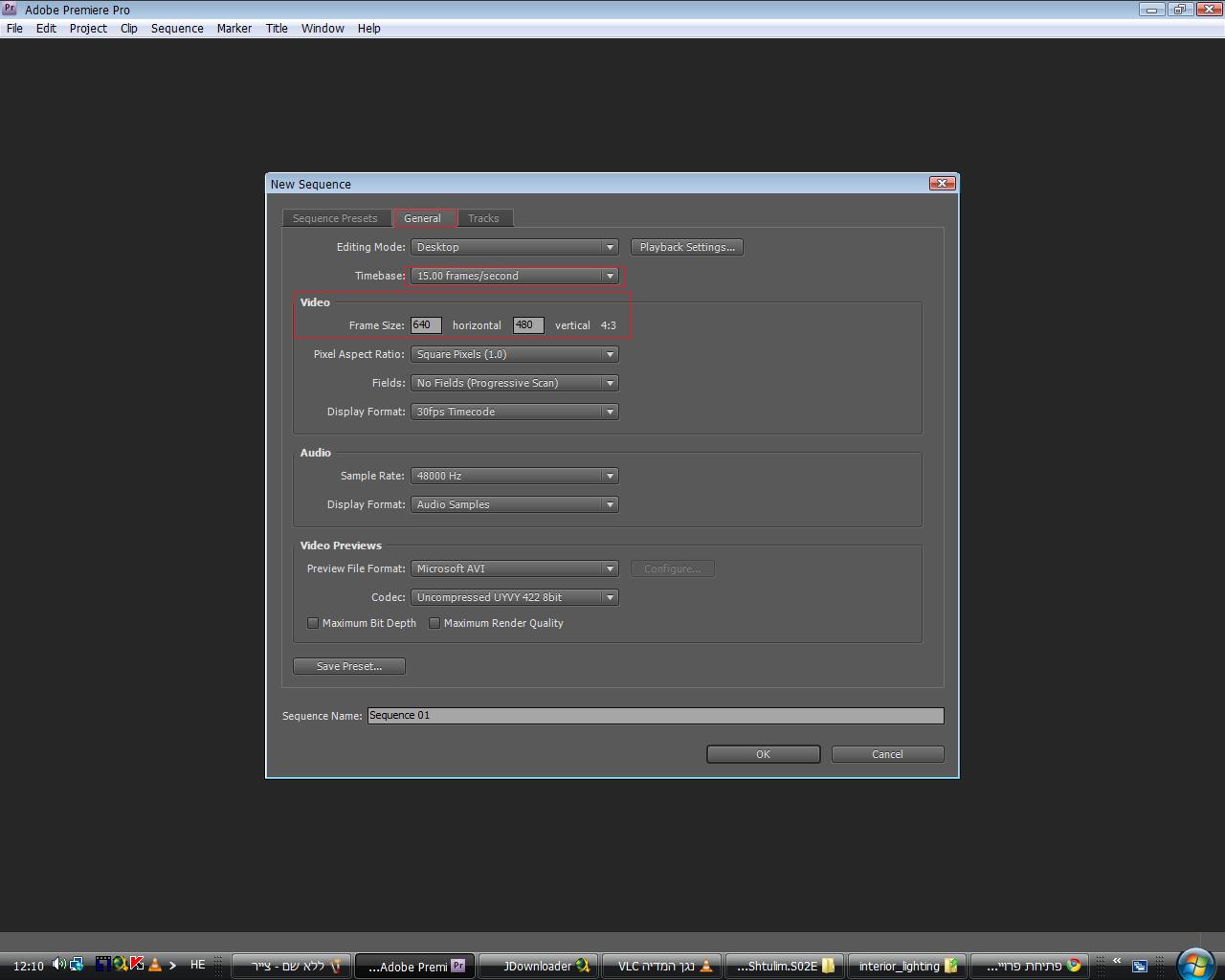The height and width of the screenshot is (980, 1225).
Task: Open the Timebase dropdown
Action: pyautogui.click(x=515, y=276)
